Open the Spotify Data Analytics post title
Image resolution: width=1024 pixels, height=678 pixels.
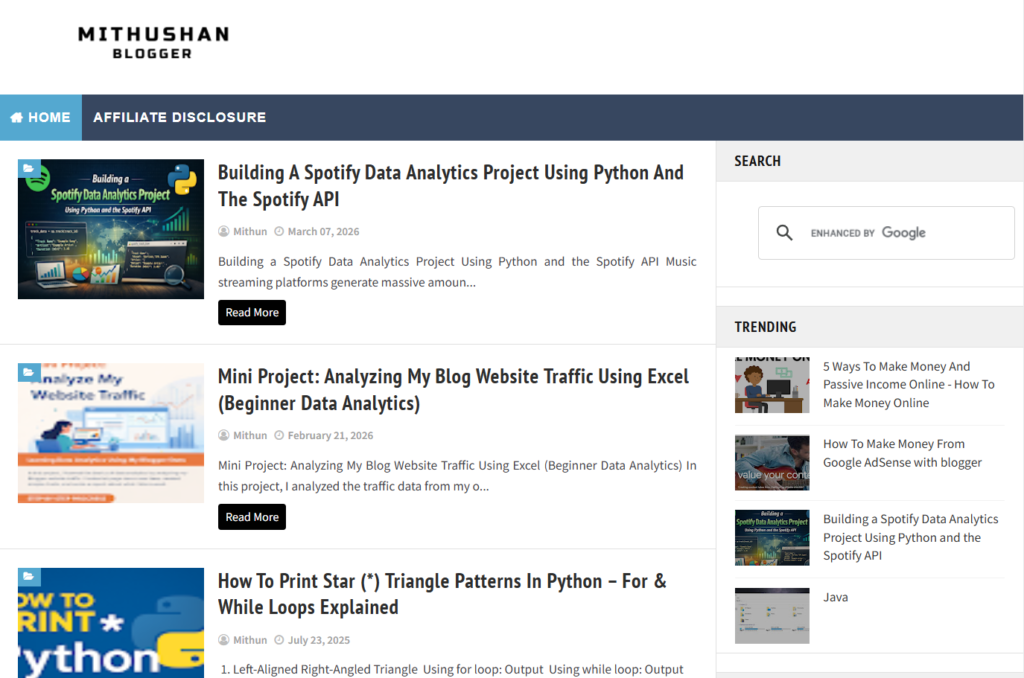tap(450, 186)
